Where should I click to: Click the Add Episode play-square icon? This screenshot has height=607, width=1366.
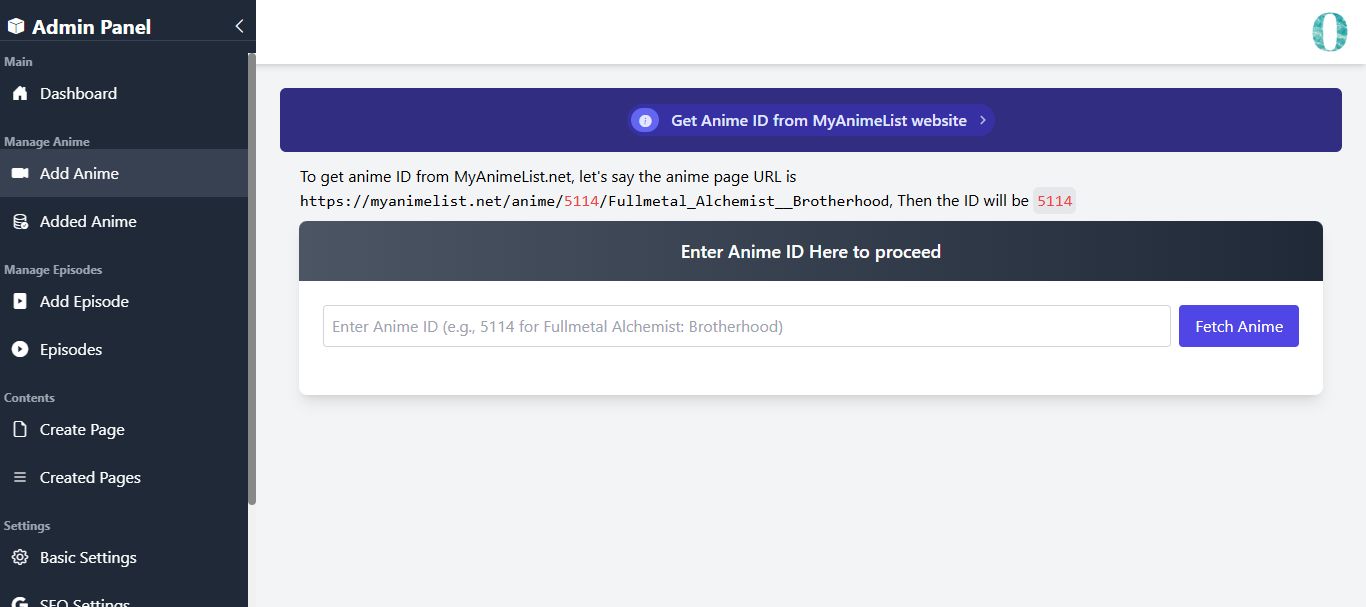click(20, 301)
